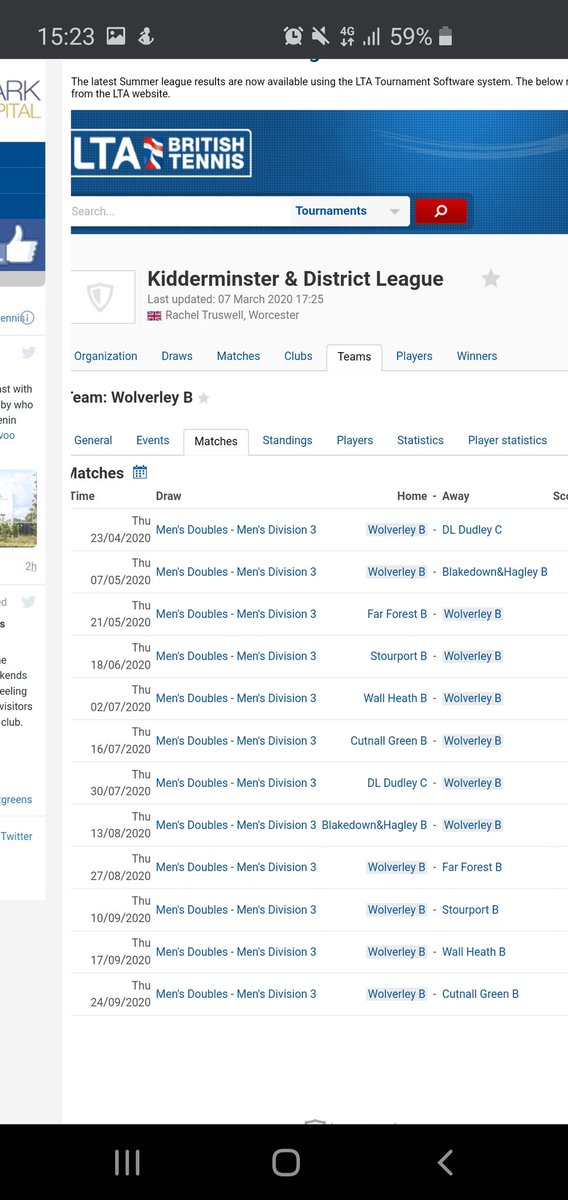Open Blakedown&Hagley B home team on 13/08/2020

375,825
